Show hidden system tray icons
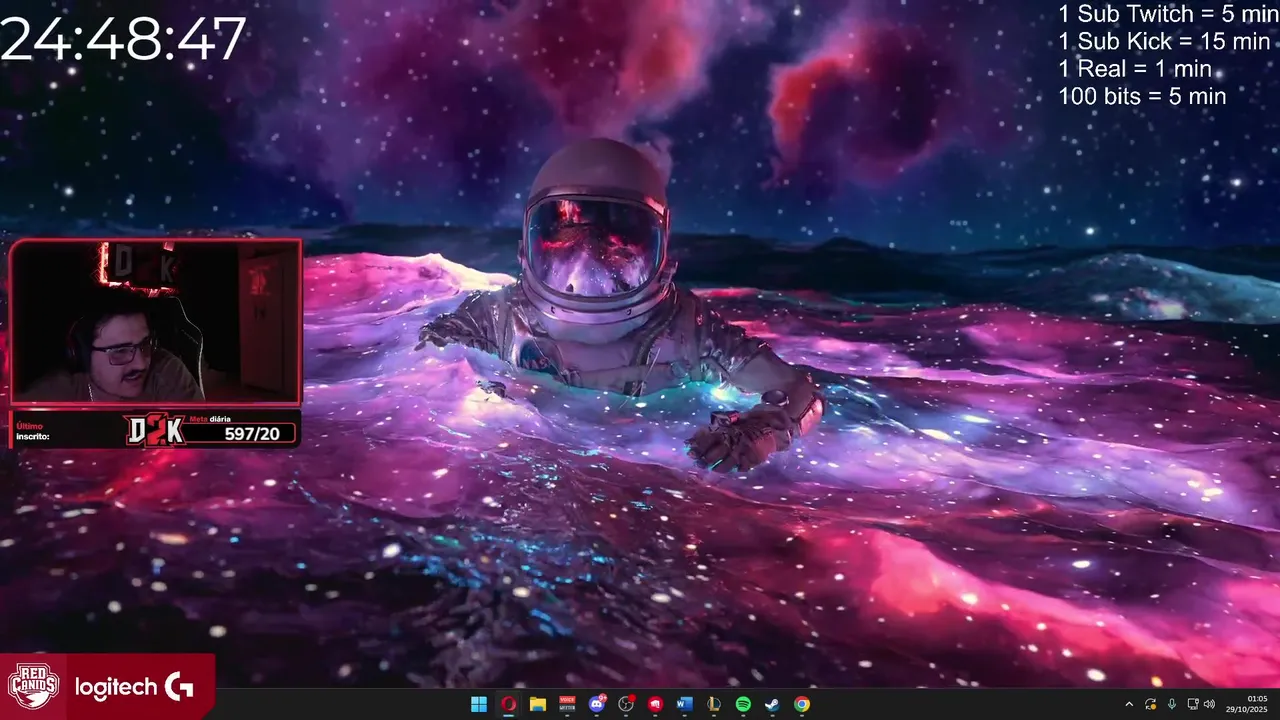The height and width of the screenshot is (720, 1280). pyautogui.click(x=1129, y=704)
